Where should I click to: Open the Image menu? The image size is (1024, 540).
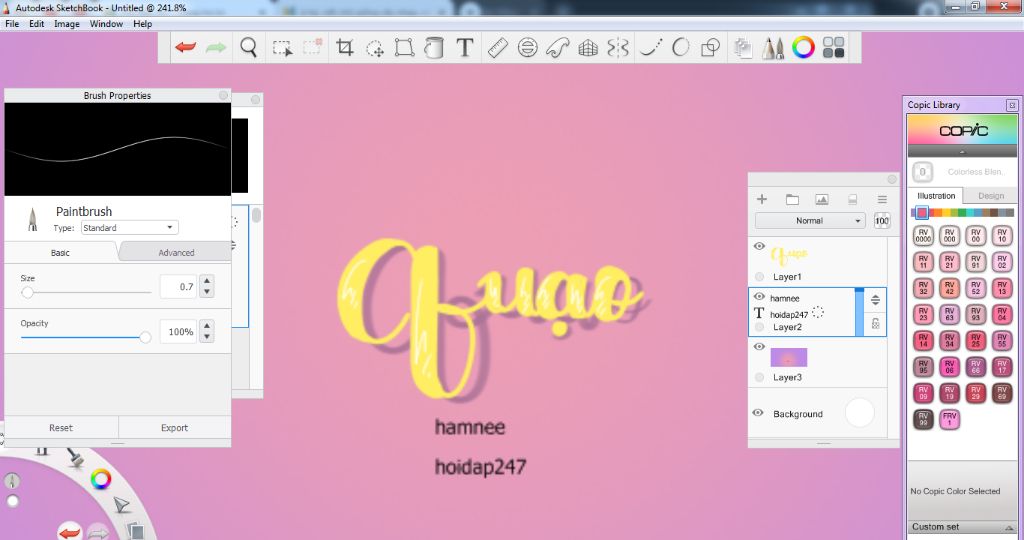pos(67,24)
